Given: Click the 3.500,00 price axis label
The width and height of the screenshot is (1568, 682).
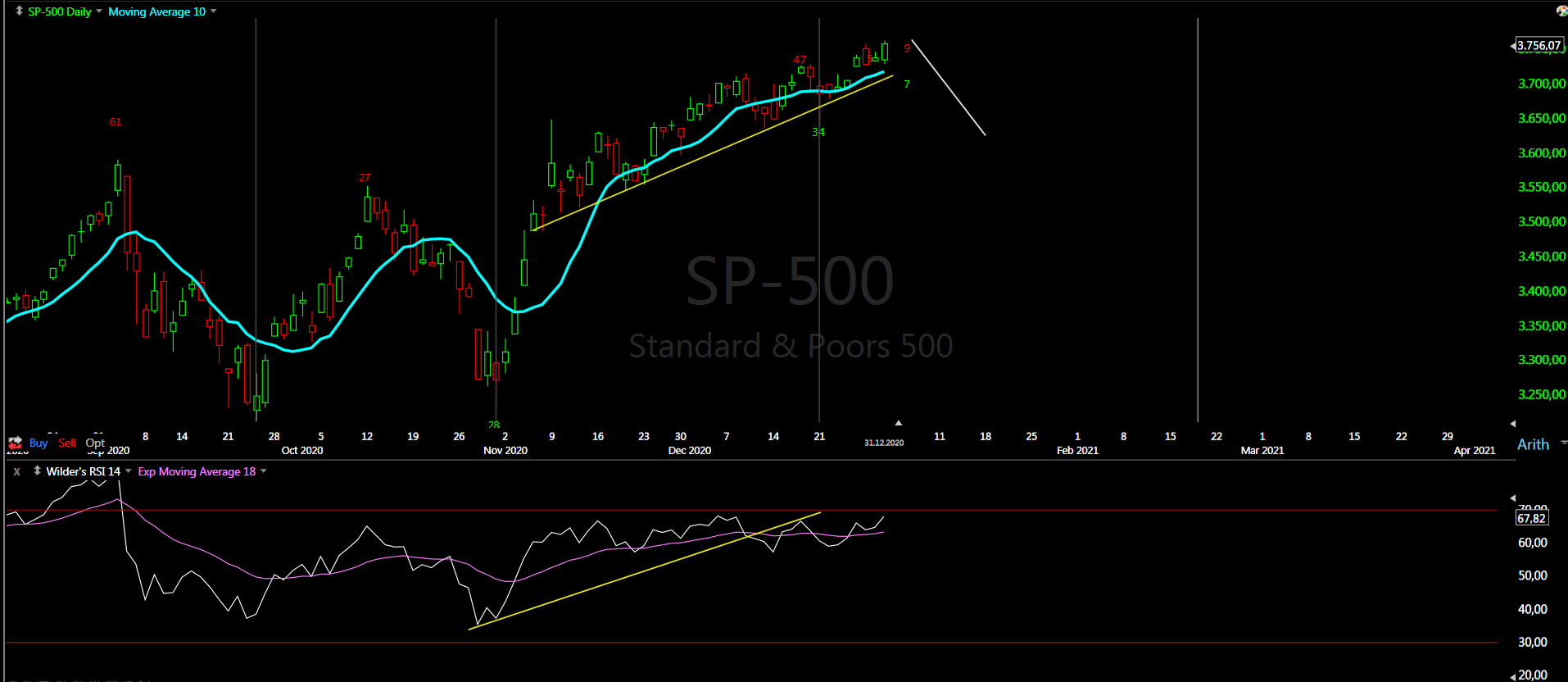Looking at the screenshot, I should click(1542, 221).
